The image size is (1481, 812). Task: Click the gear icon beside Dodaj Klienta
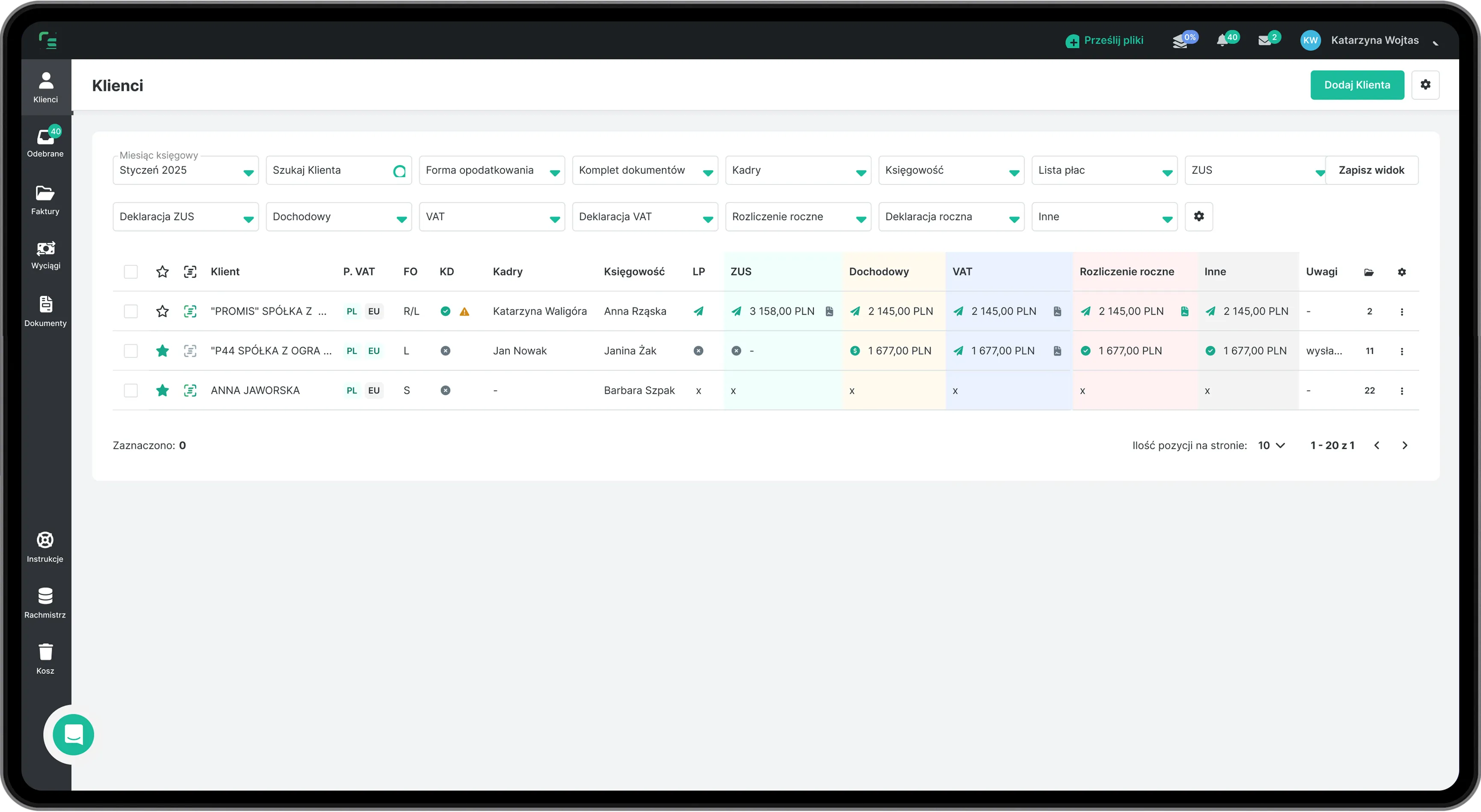pyautogui.click(x=1424, y=84)
